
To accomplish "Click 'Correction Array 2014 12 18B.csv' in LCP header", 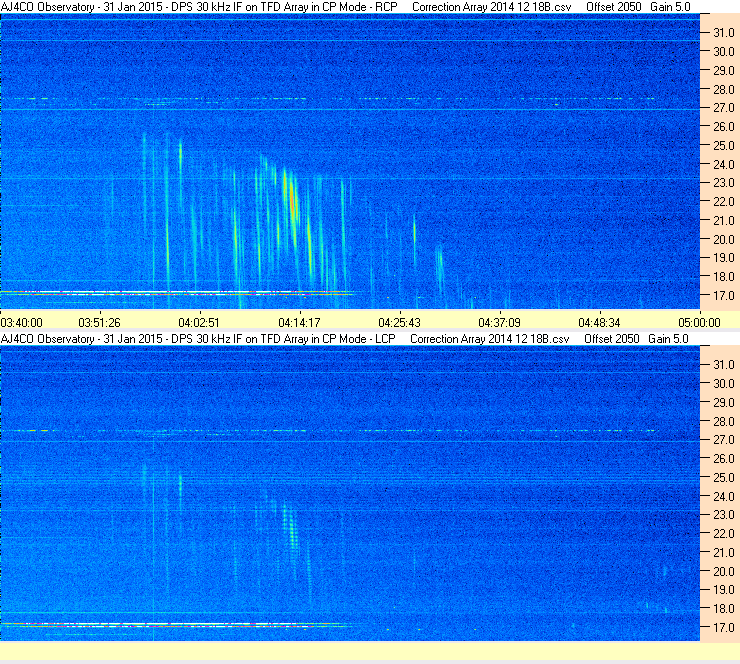I will (x=490, y=339).
